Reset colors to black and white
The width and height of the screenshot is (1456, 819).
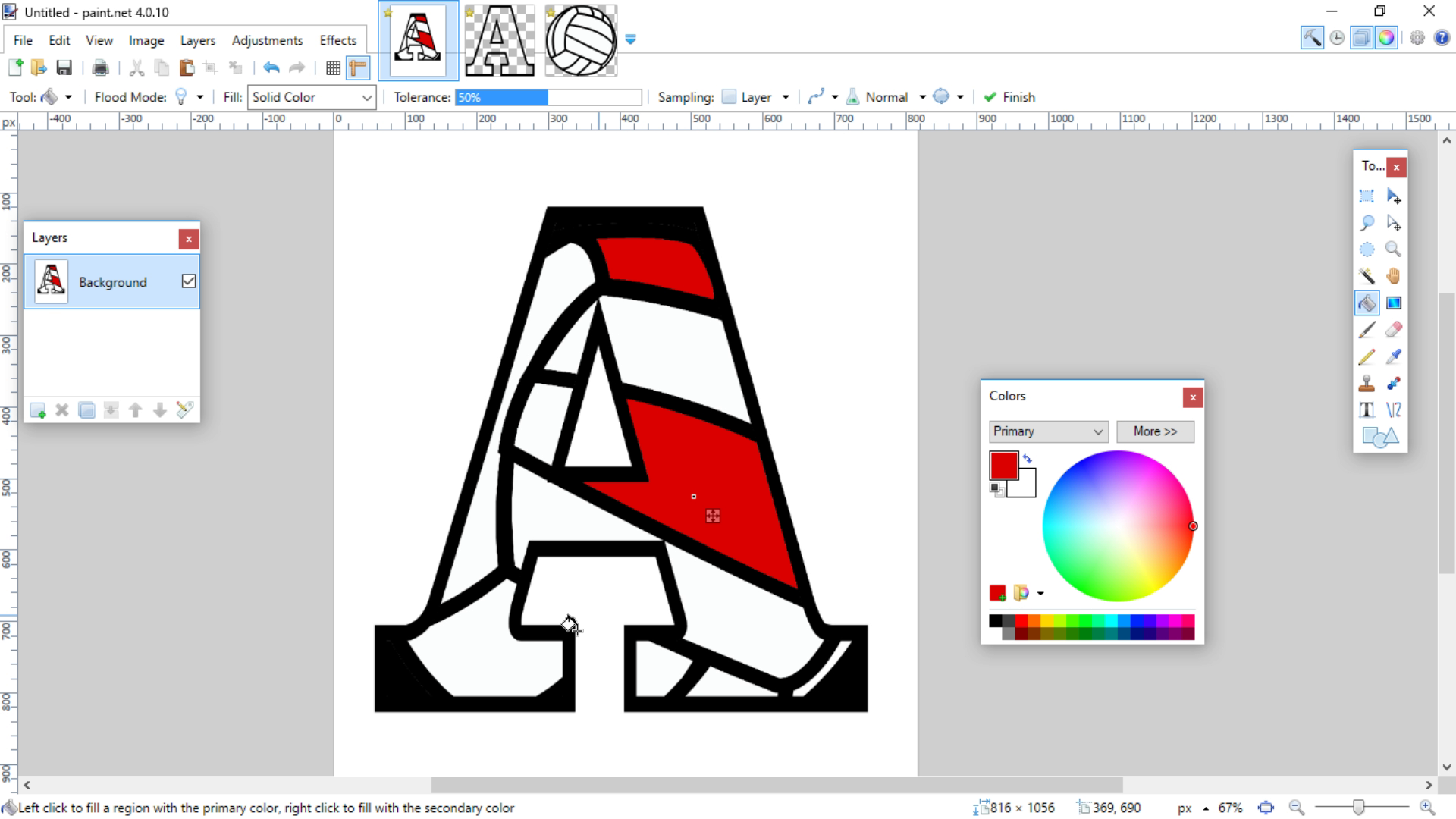[996, 490]
